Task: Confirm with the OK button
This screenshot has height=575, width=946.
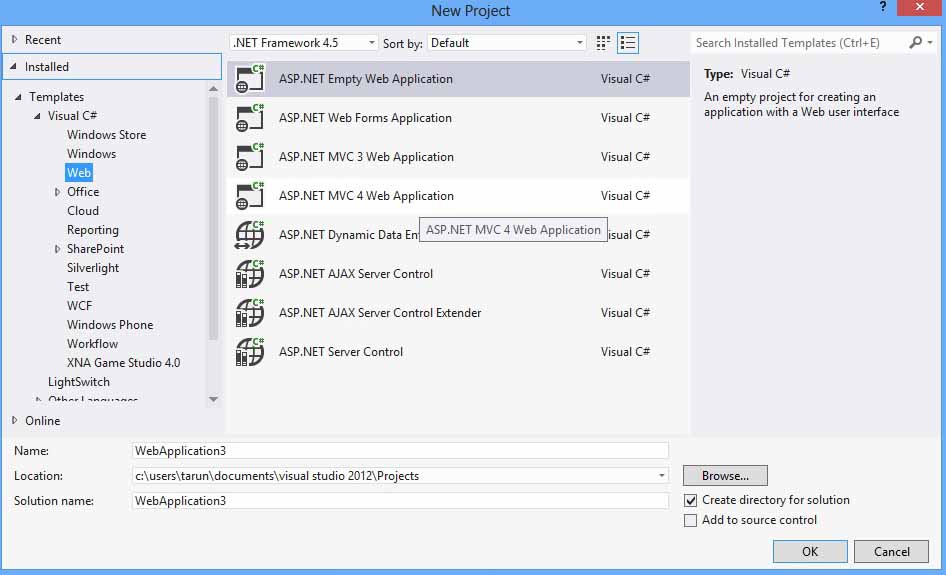Action: [810, 551]
